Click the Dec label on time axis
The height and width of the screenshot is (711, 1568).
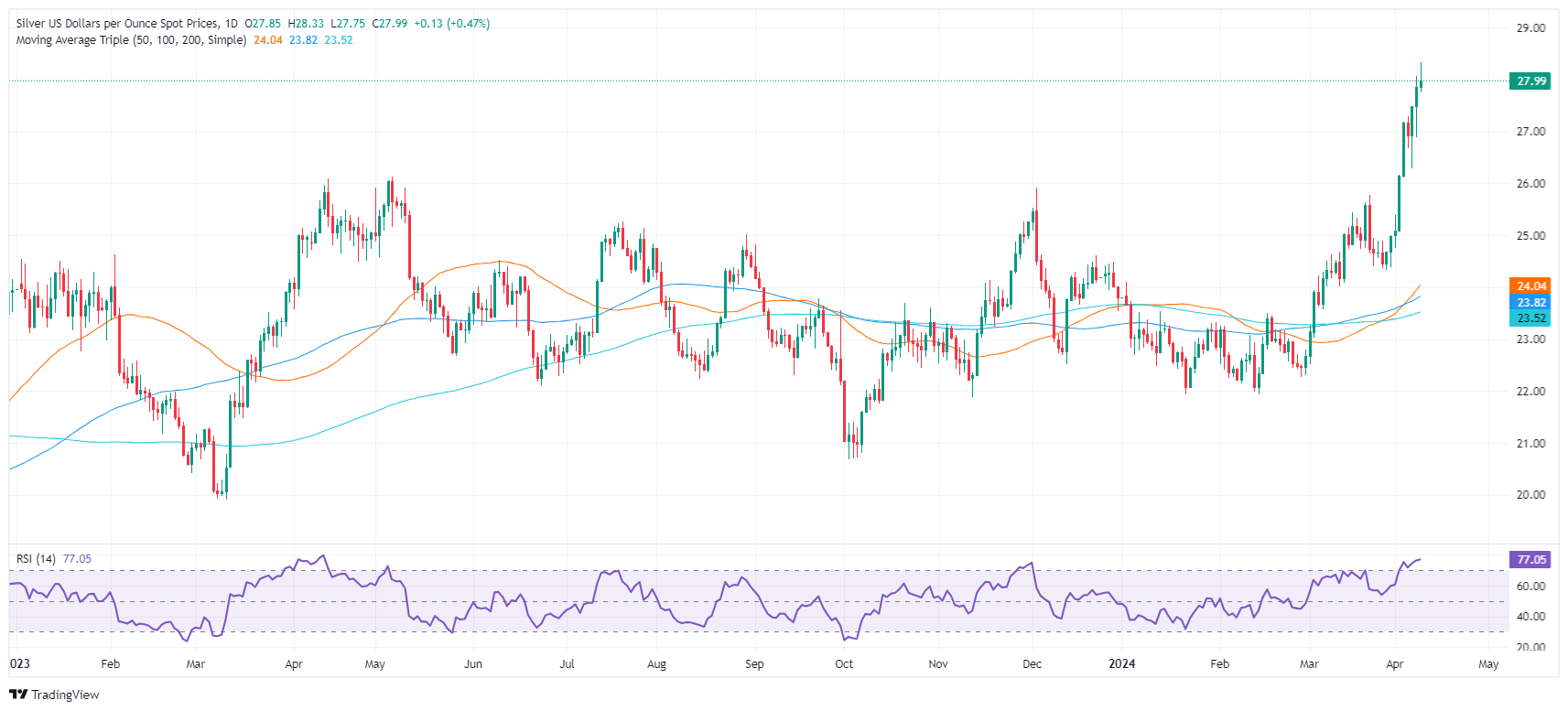[1032, 664]
